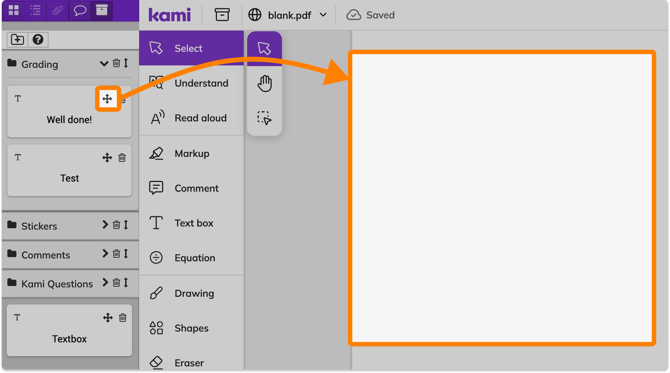Choose the Drawing tool
The height and width of the screenshot is (373, 670).
pyautogui.click(x=191, y=293)
